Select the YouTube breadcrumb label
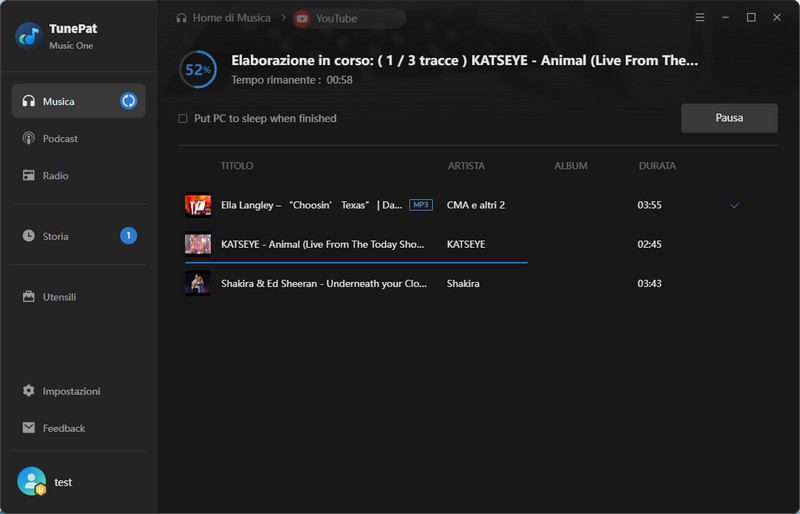Screen dimensions: 800x514 pyautogui.click(x=336, y=19)
